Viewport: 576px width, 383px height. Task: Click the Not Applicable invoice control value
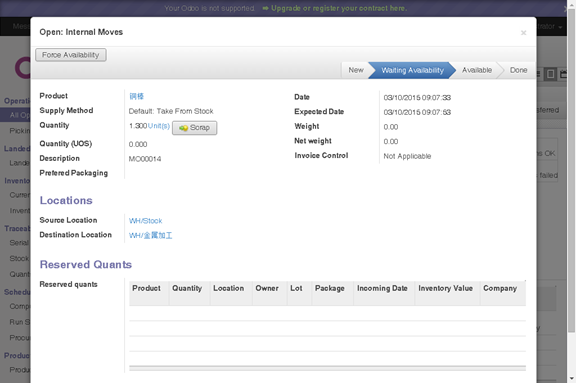click(x=407, y=156)
